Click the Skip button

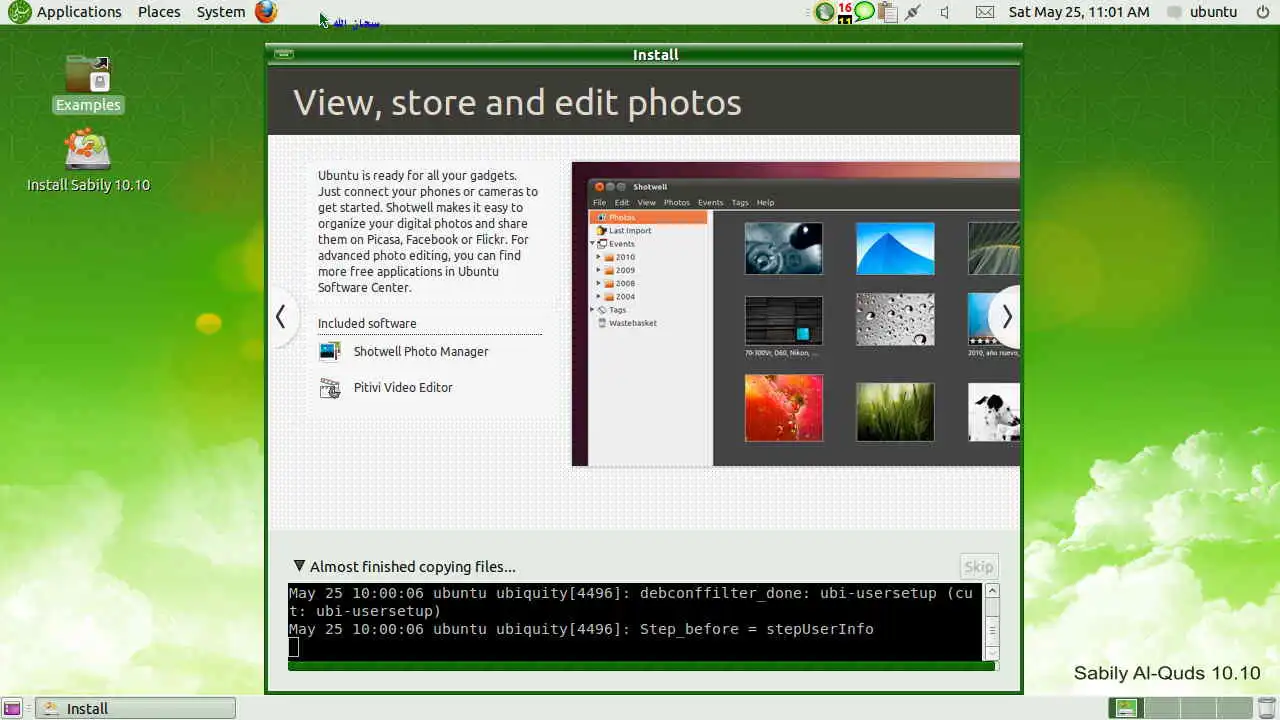click(979, 566)
